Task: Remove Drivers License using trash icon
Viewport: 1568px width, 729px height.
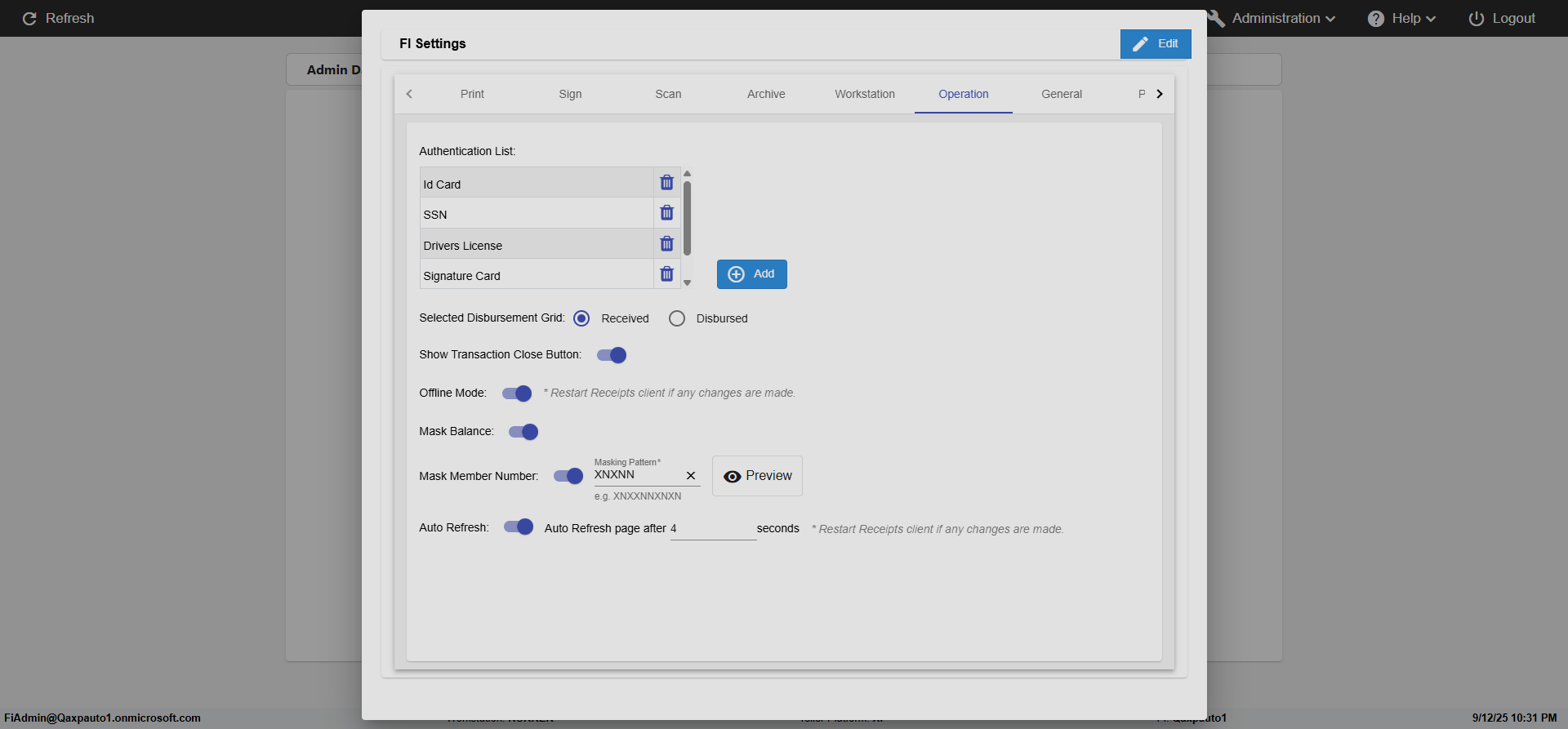Action: pyautogui.click(x=666, y=244)
